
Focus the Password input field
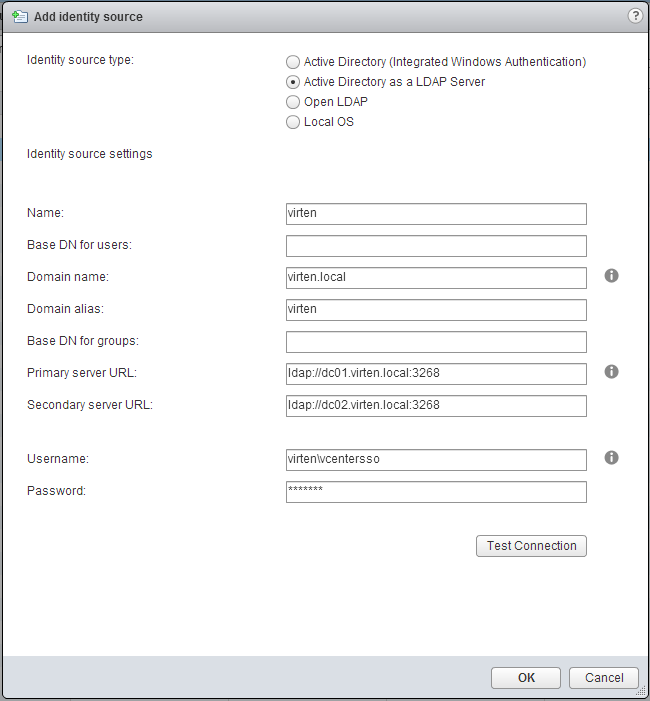coord(436,492)
